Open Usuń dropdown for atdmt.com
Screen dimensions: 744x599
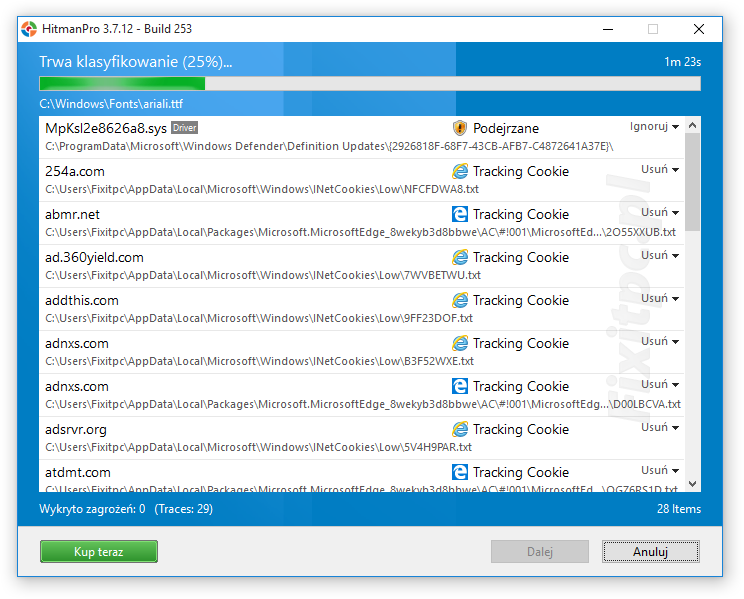click(x=660, y=470)
